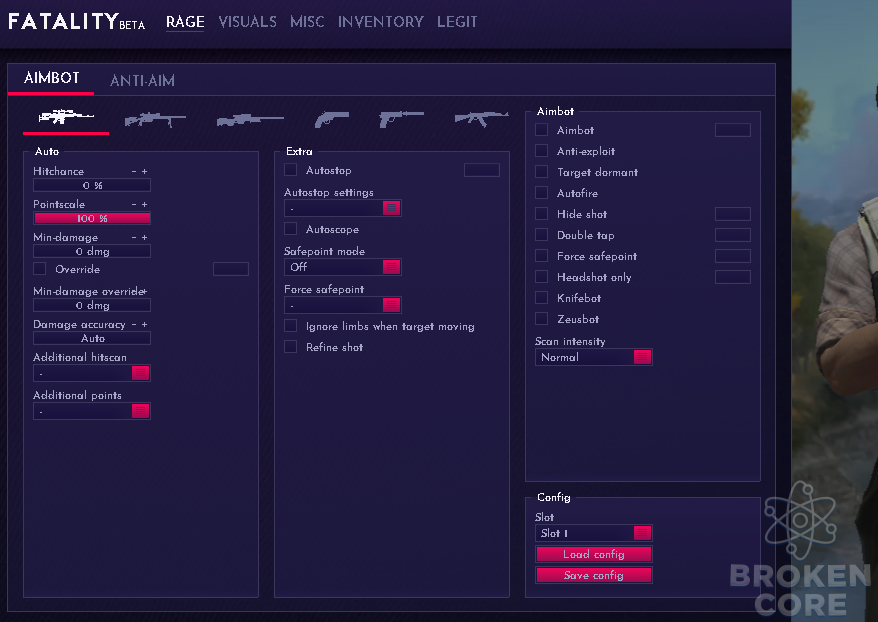Expand the Scan intensity dropdown
Image resolution: width=878 pixels, height=622 pixels.
tap(594, 357)
